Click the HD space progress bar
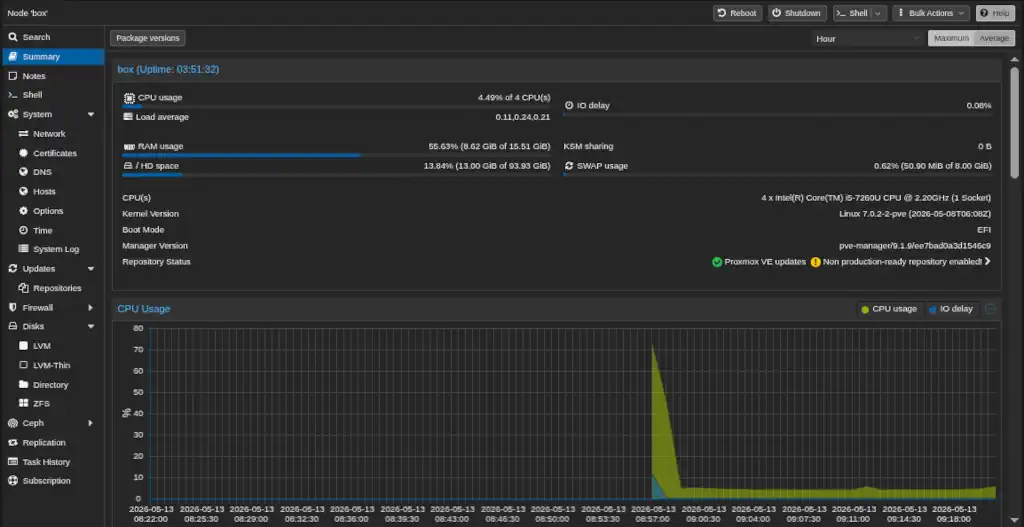 pos(336,174)
